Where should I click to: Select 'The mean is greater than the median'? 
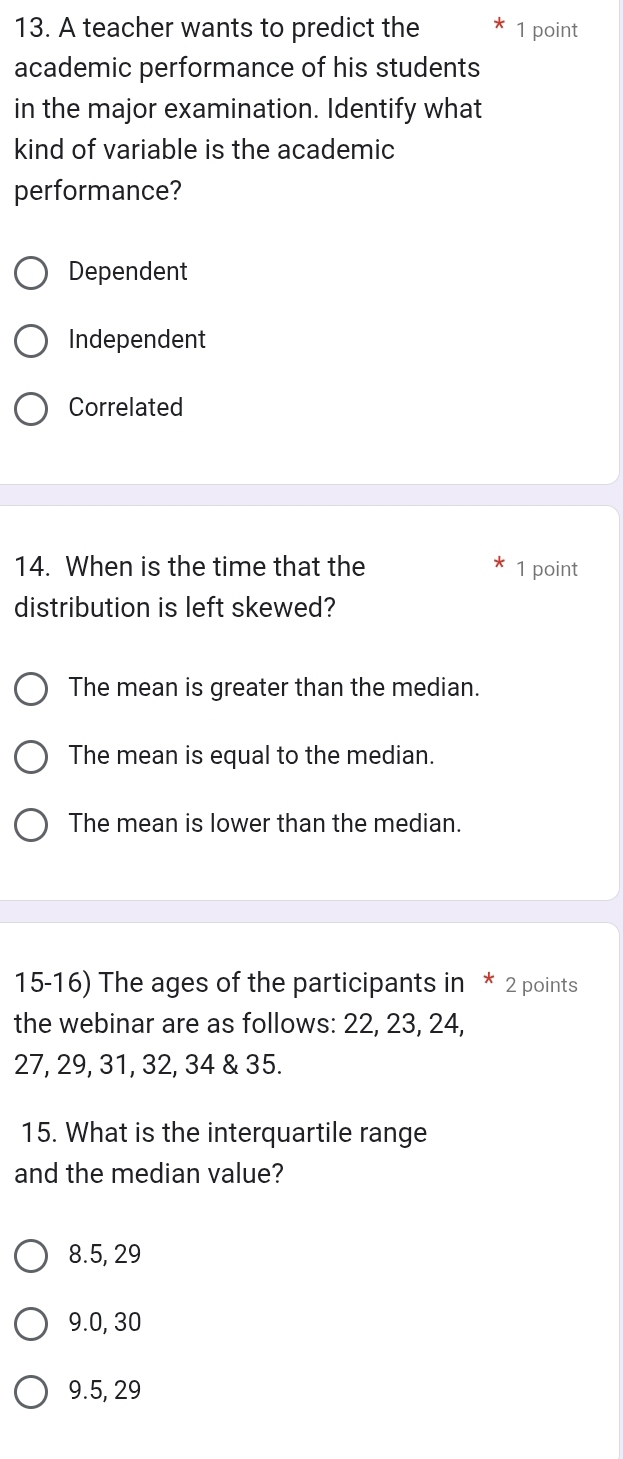pyautogui.click(x=31, y=688)
